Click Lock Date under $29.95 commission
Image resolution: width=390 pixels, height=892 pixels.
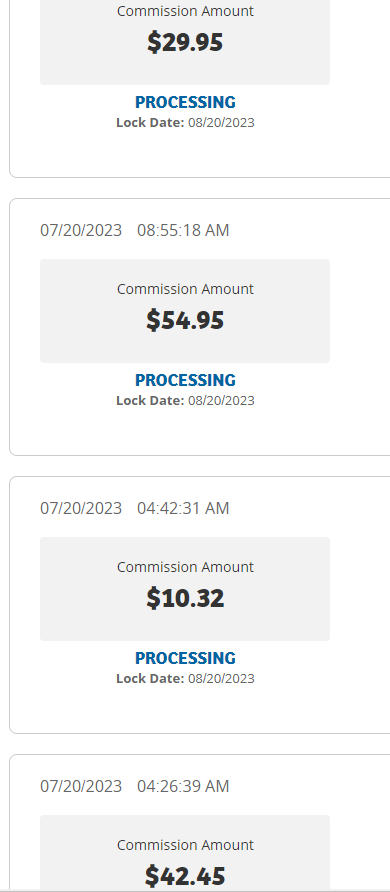(185, 122)
